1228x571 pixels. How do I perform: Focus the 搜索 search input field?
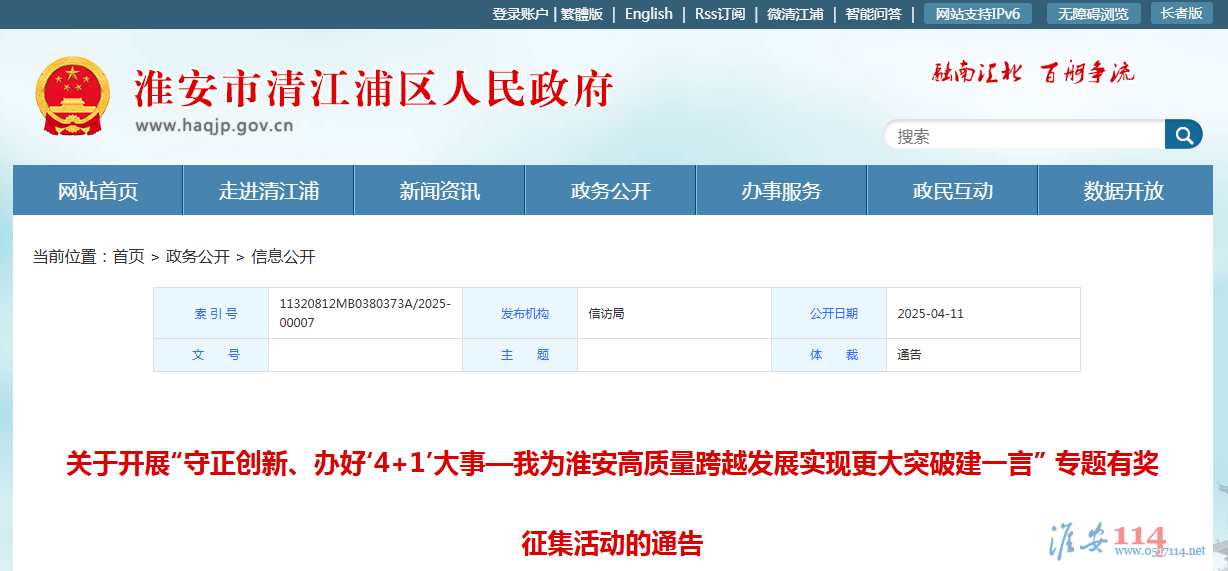coord(1024,135)
